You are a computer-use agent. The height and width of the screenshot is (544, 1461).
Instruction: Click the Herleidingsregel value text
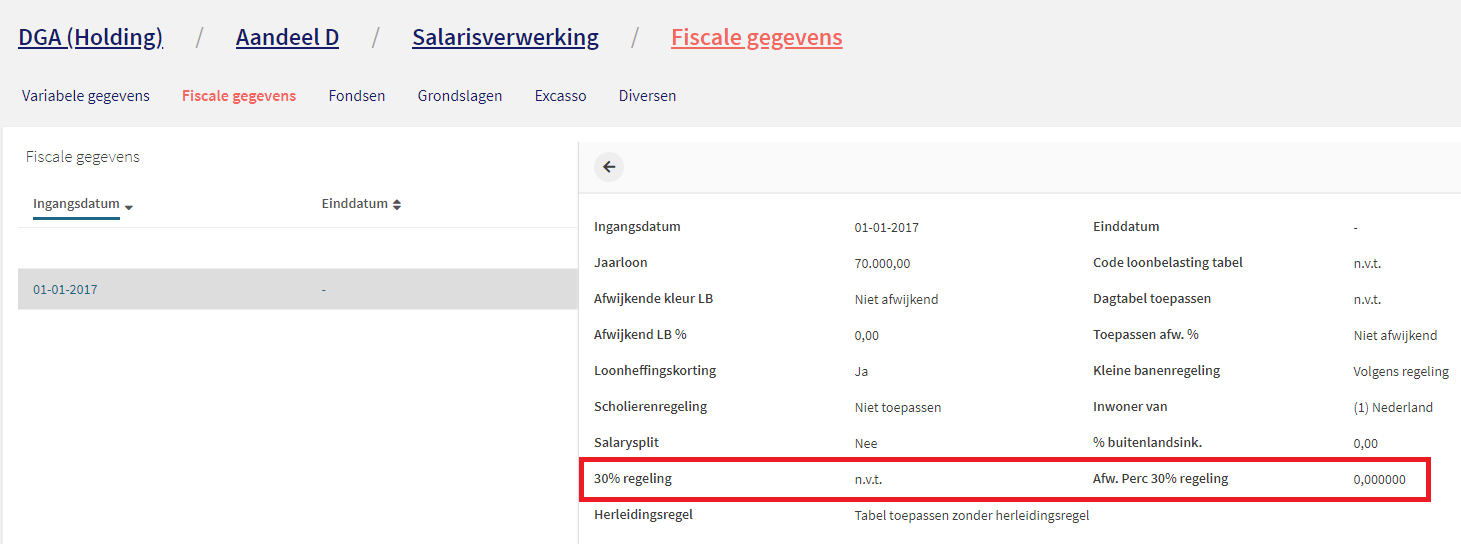(971, 516)
